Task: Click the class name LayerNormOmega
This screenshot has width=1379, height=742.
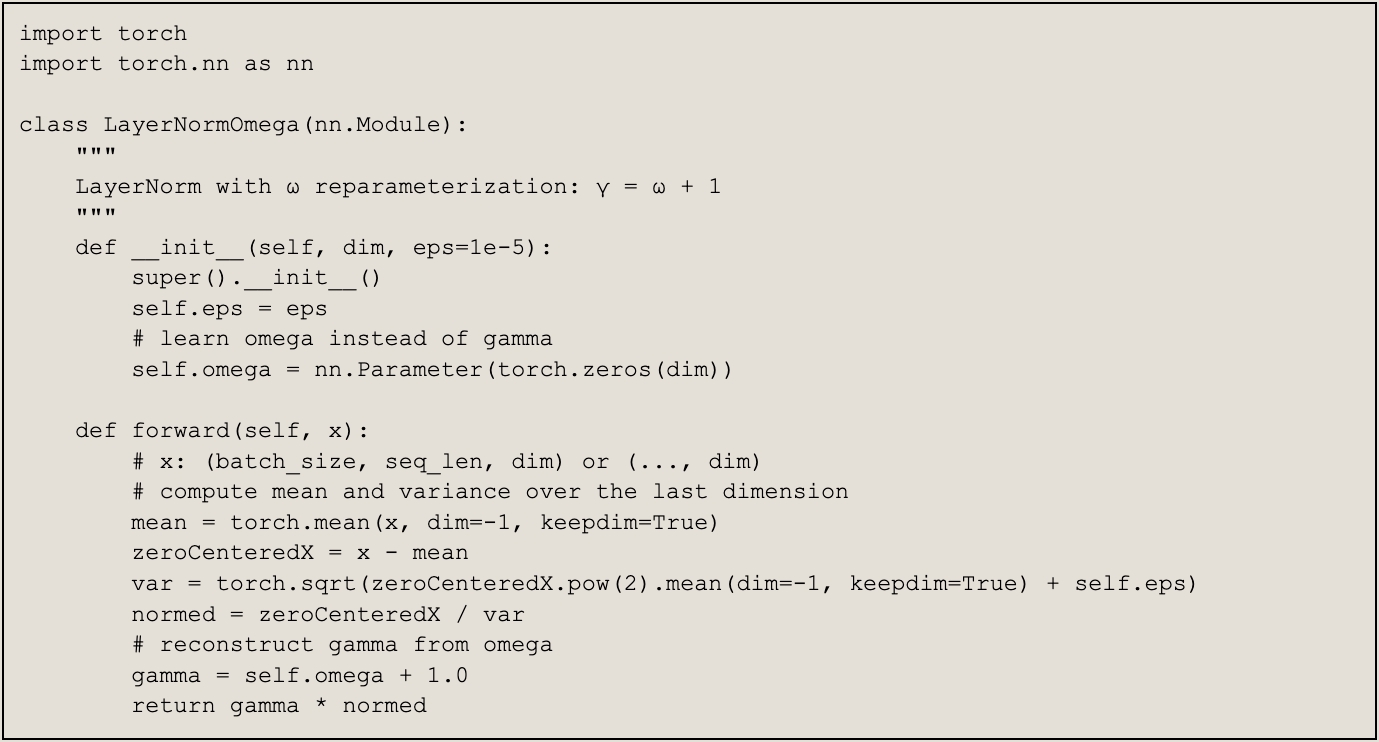Action: coord(201,125)
